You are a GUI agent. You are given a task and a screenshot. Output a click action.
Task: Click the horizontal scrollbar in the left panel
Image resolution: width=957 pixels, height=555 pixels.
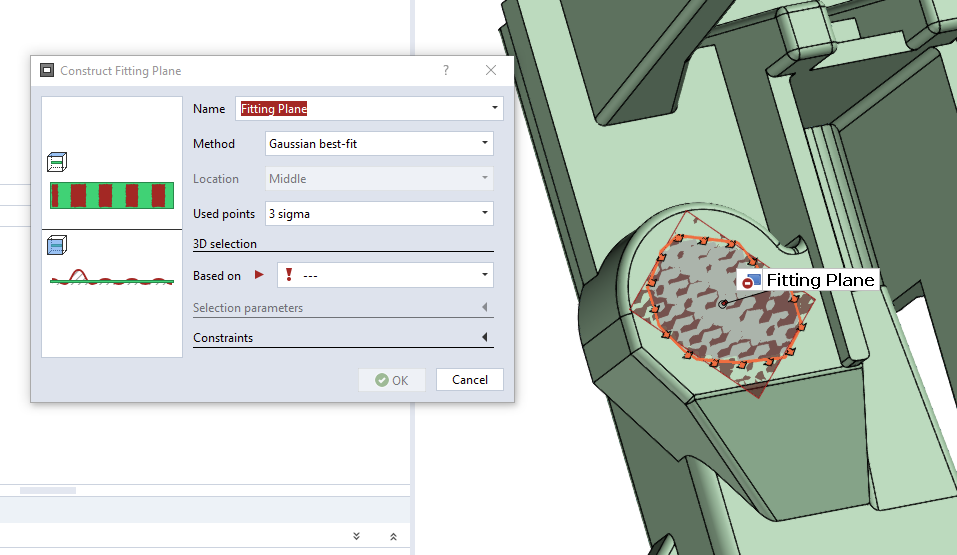[48, 490]
